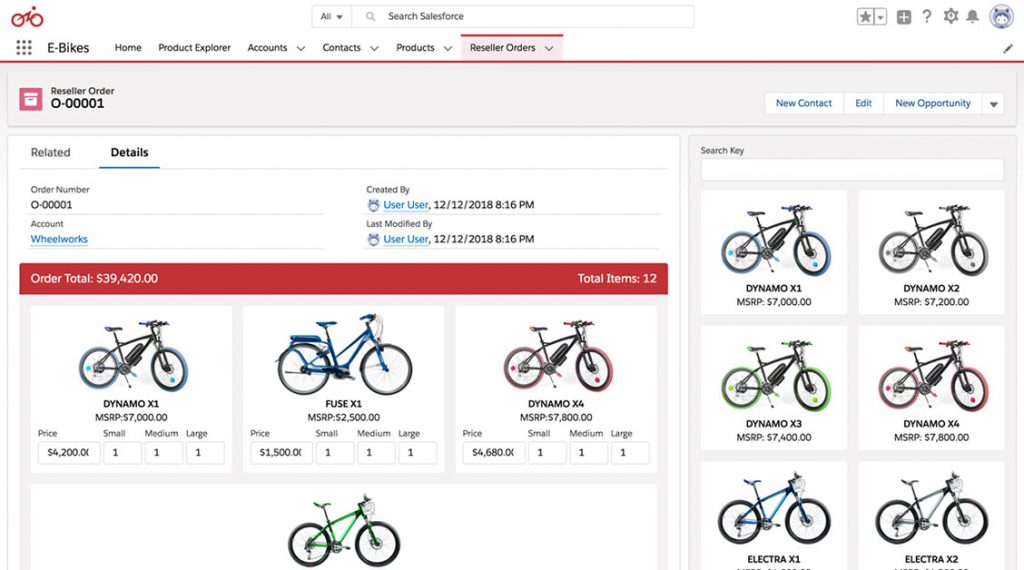Viewport: 1024px width, 570px height.
Task: Select the ELECTRA X1 product tile
Action: point(774,516)
